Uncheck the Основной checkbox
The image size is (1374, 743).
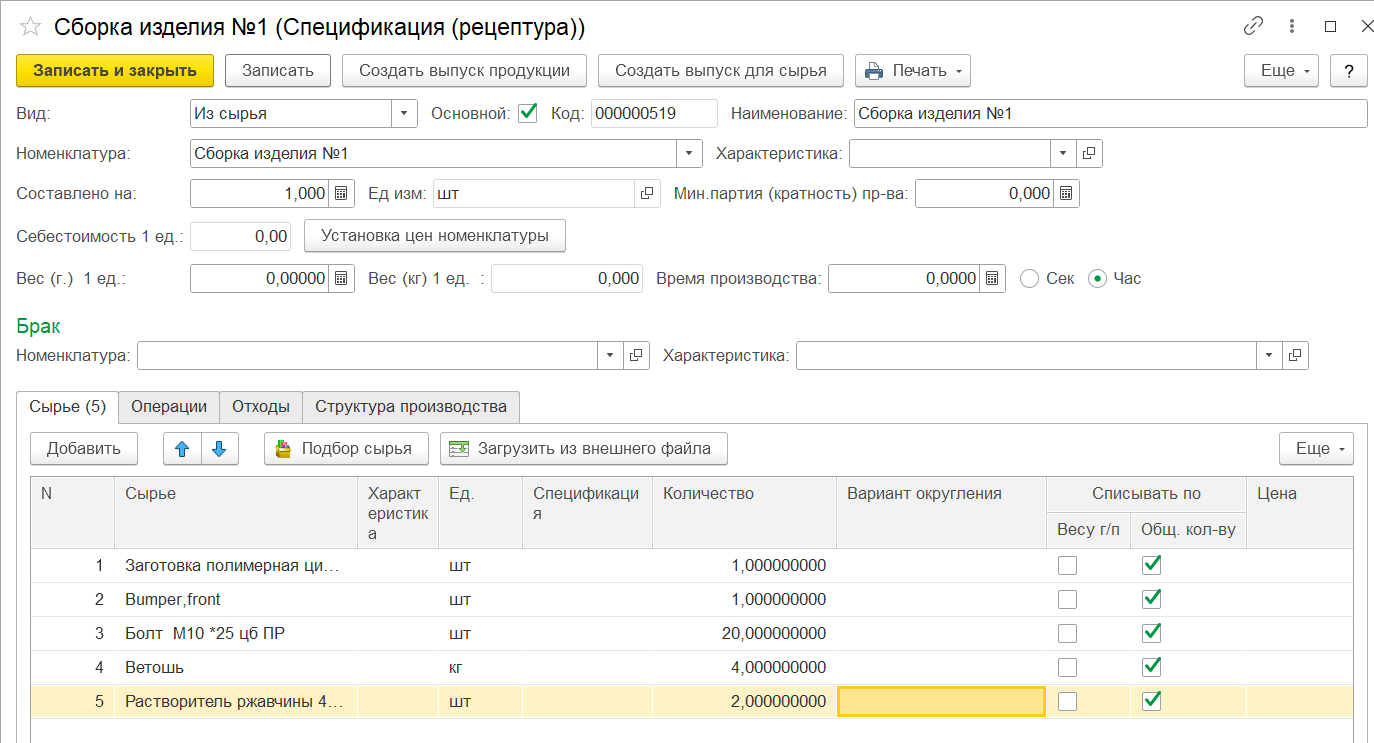[528, 113]
